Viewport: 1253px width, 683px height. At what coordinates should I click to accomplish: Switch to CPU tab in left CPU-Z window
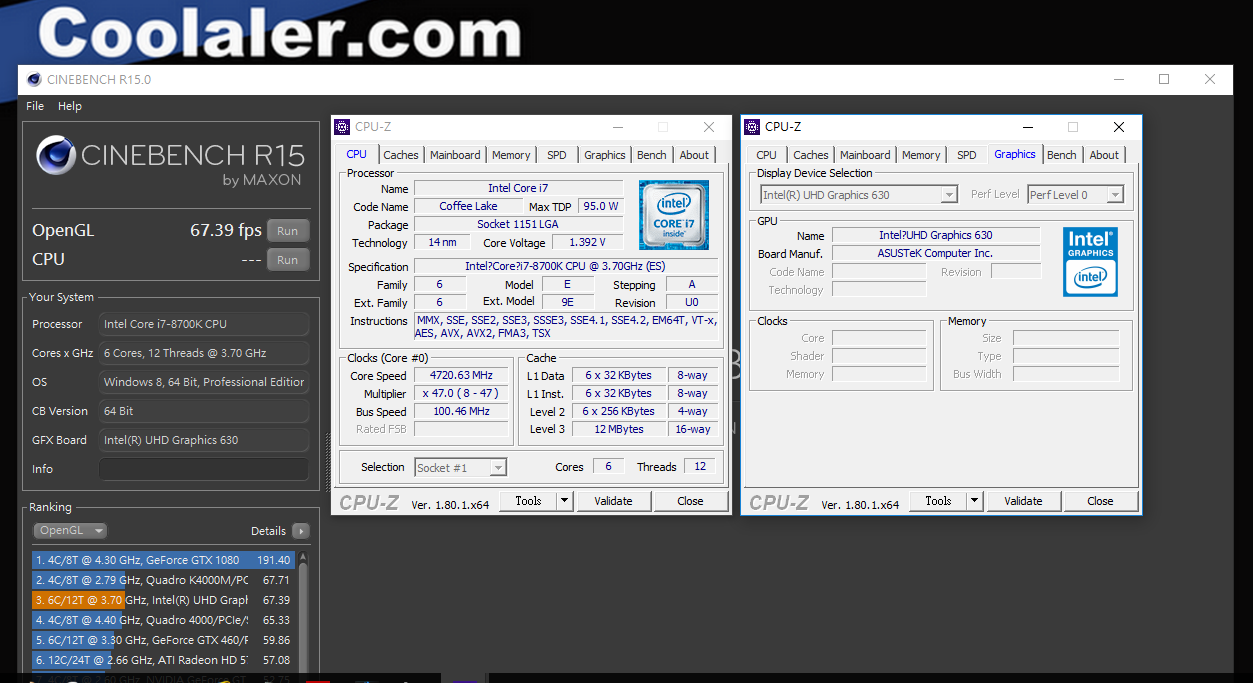click(357, 154)
